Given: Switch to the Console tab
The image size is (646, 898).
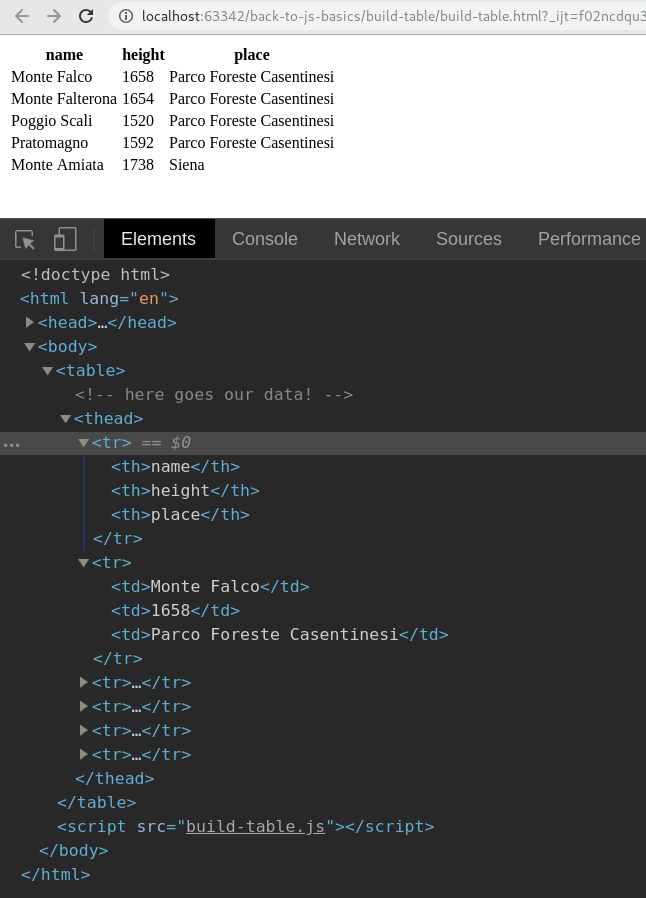Looking at the screenshot, I should 265,239.
